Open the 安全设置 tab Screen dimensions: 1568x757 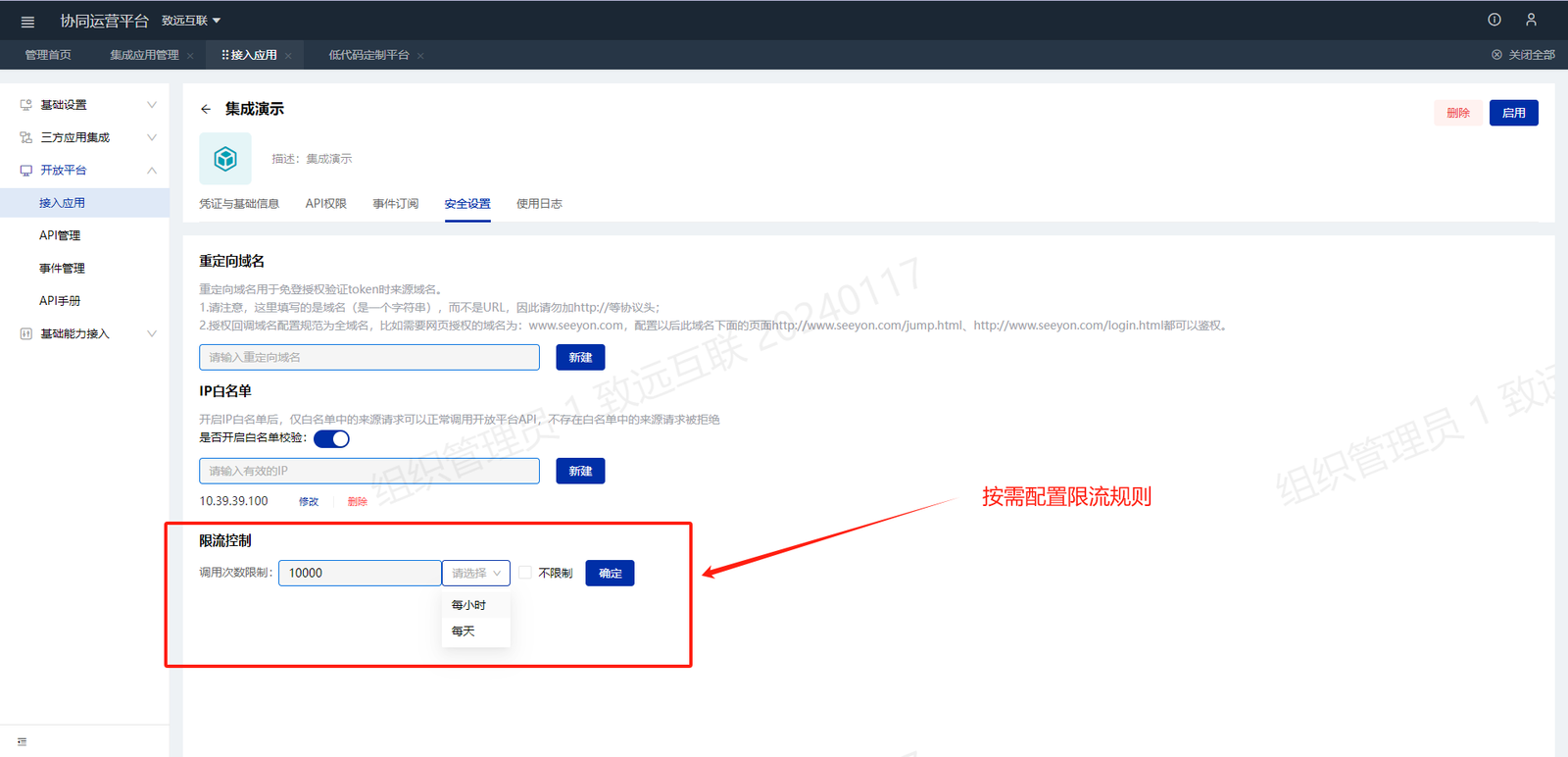(x=467, y=204)
